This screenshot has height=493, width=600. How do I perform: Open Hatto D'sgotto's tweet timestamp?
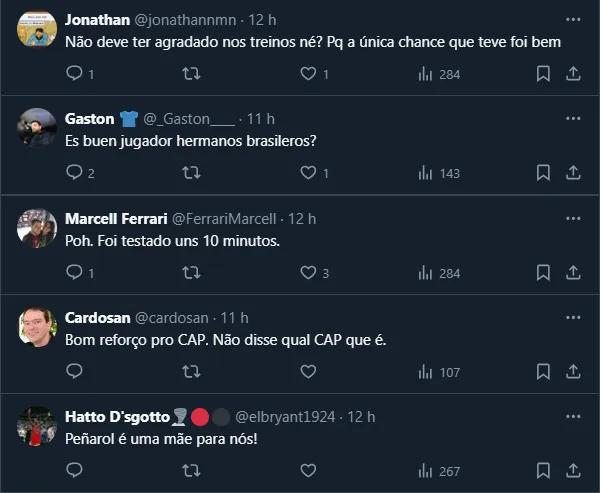[x=360, y=416]
